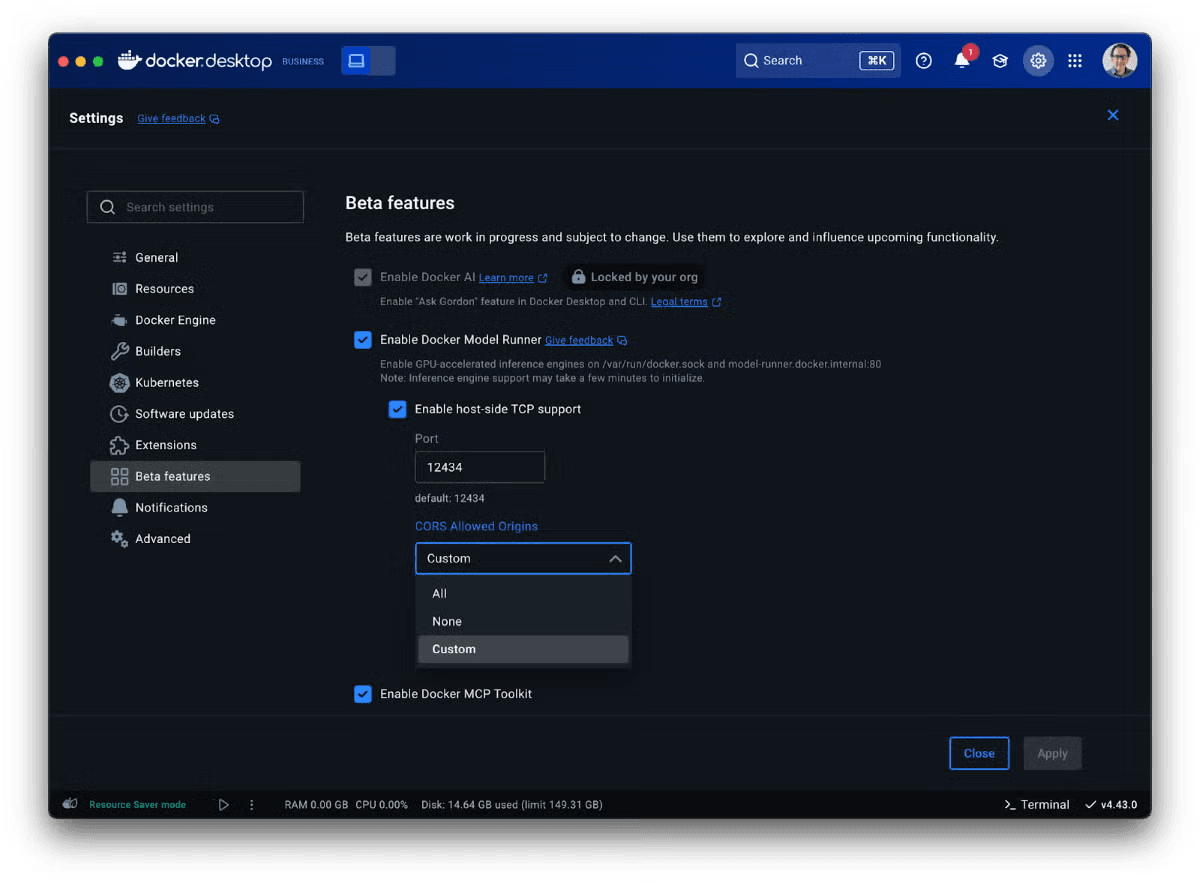Screen dimensions: 1200x883
Task: Open Kubernetes settings section
Action: 195,382
